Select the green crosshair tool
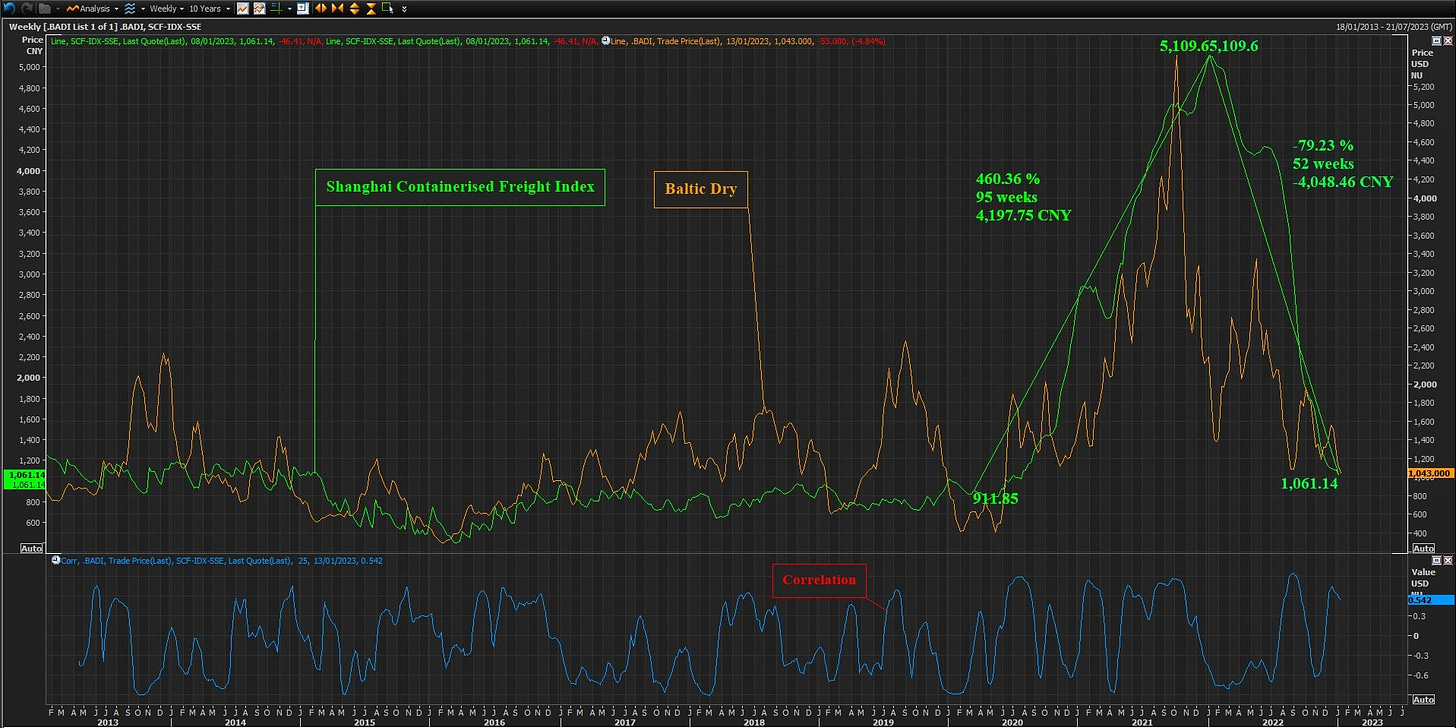1456x728 pixels. point(276,8)
